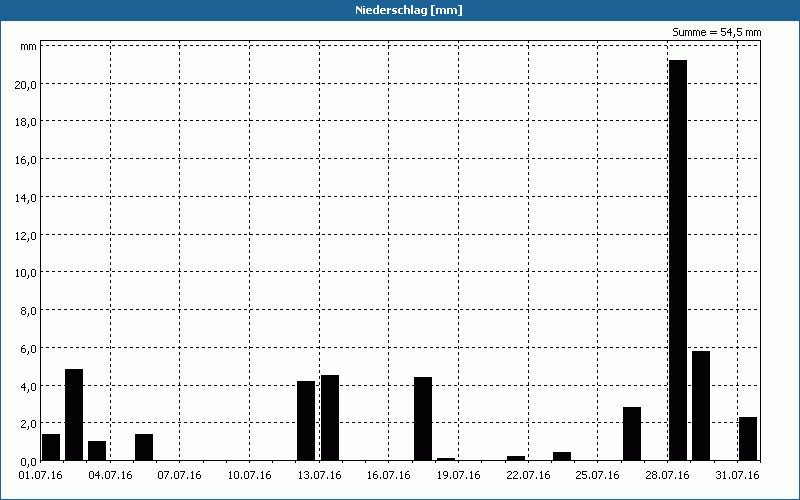Viewport: 800px width, 500px height.
Task: Select the 16.07.16 date label
Action: 389,475
